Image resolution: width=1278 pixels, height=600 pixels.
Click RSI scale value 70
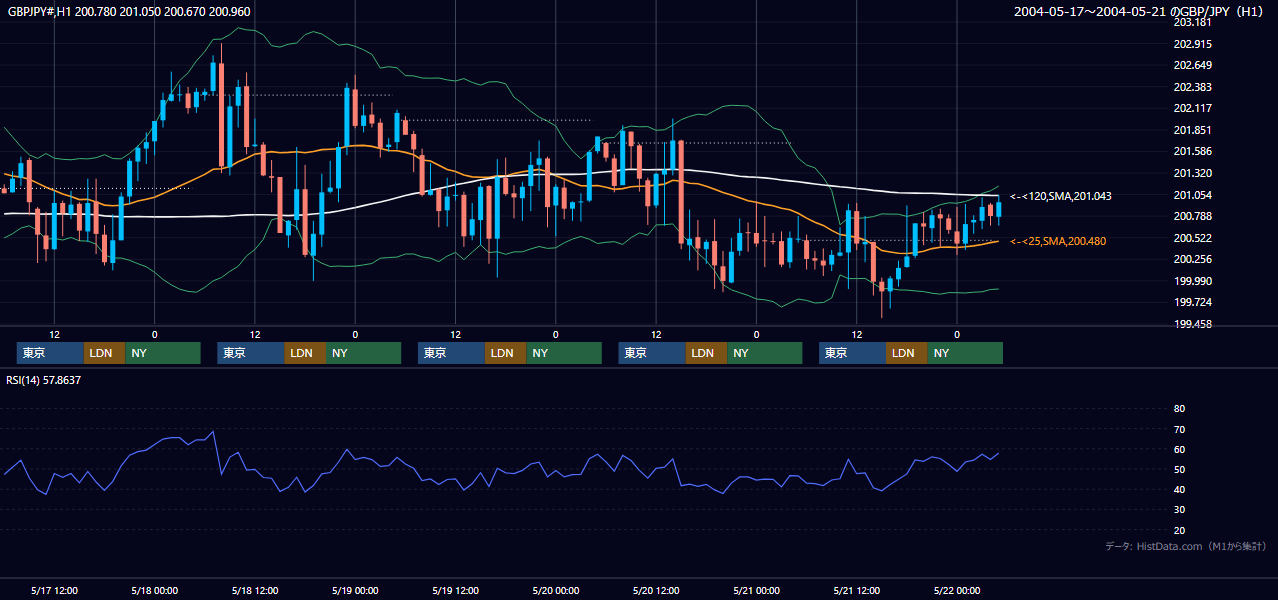pyautogui.click(x=1179, y=429)
